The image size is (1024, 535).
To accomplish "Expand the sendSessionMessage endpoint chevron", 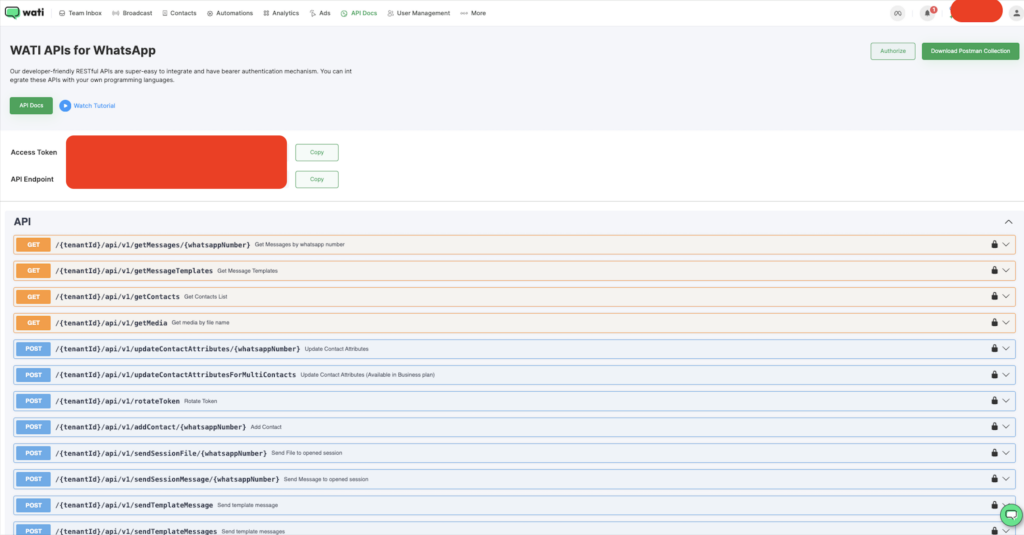I will (1006, 479).
